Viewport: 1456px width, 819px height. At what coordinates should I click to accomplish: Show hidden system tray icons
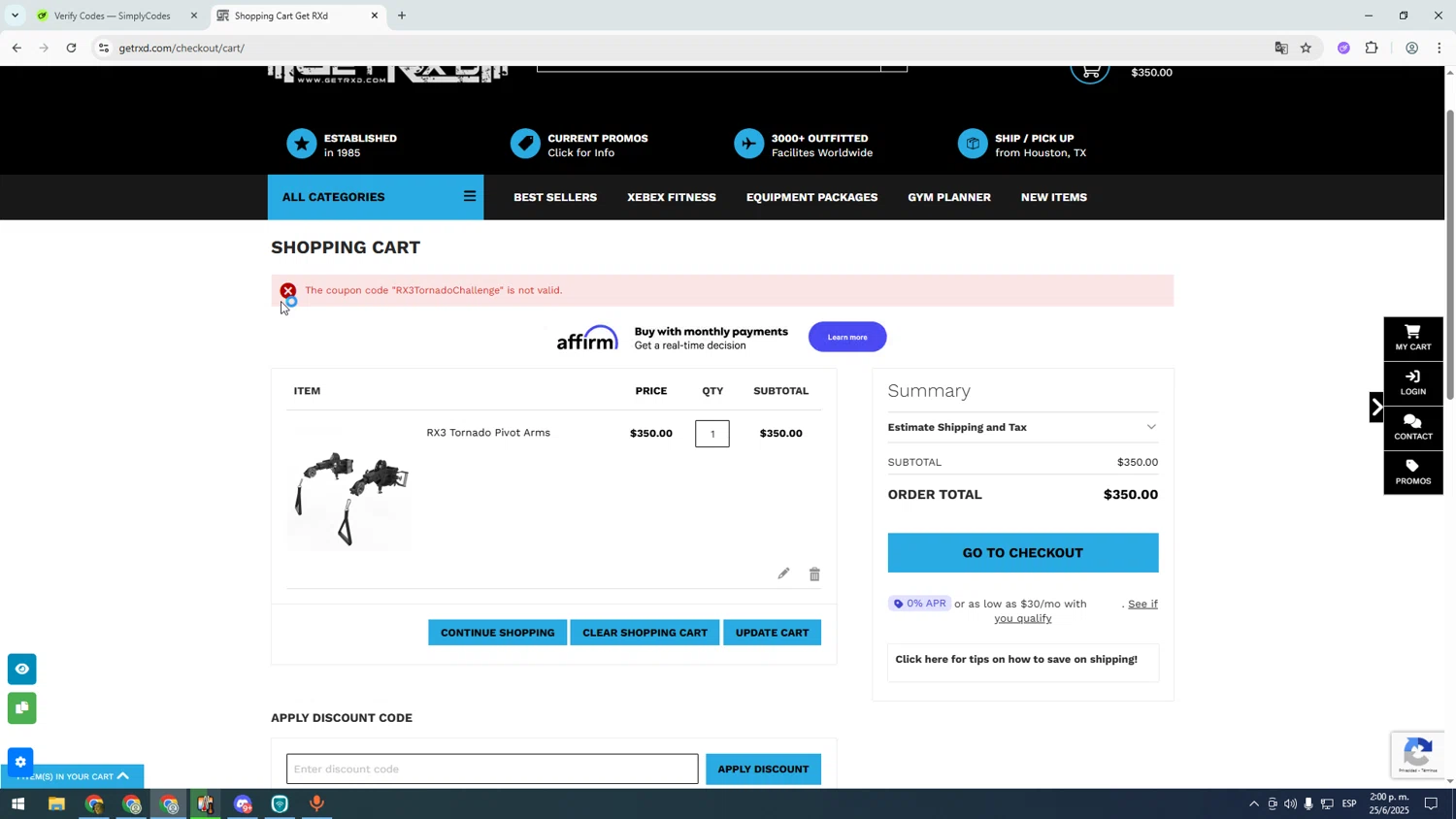coord(1253,804)
